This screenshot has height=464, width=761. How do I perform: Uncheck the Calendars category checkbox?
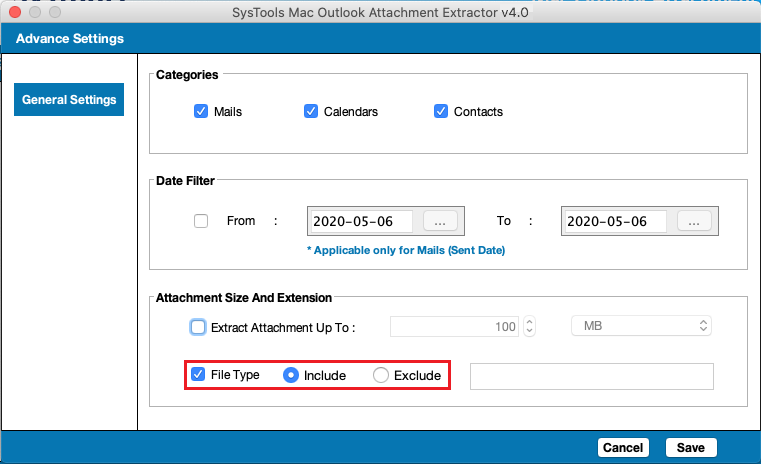[311, 111]
